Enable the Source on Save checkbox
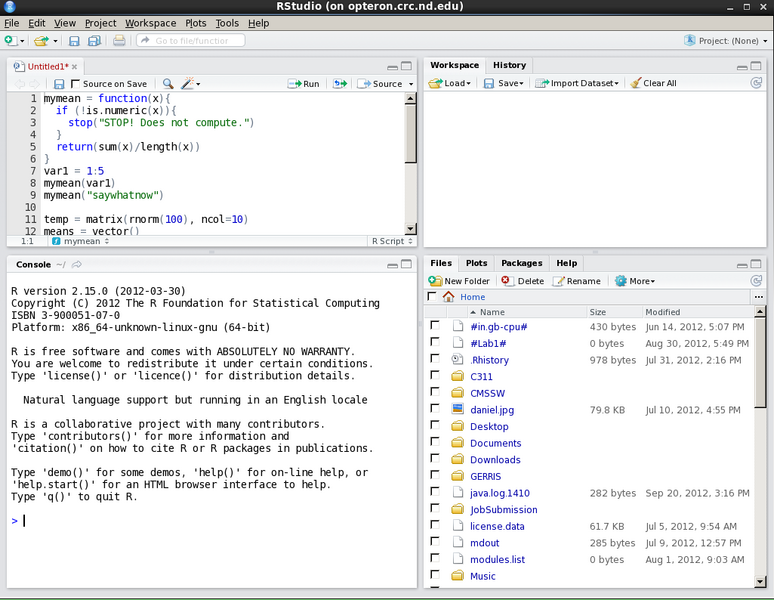This screenshot has height=600, width=774. [x=76, y=84]
